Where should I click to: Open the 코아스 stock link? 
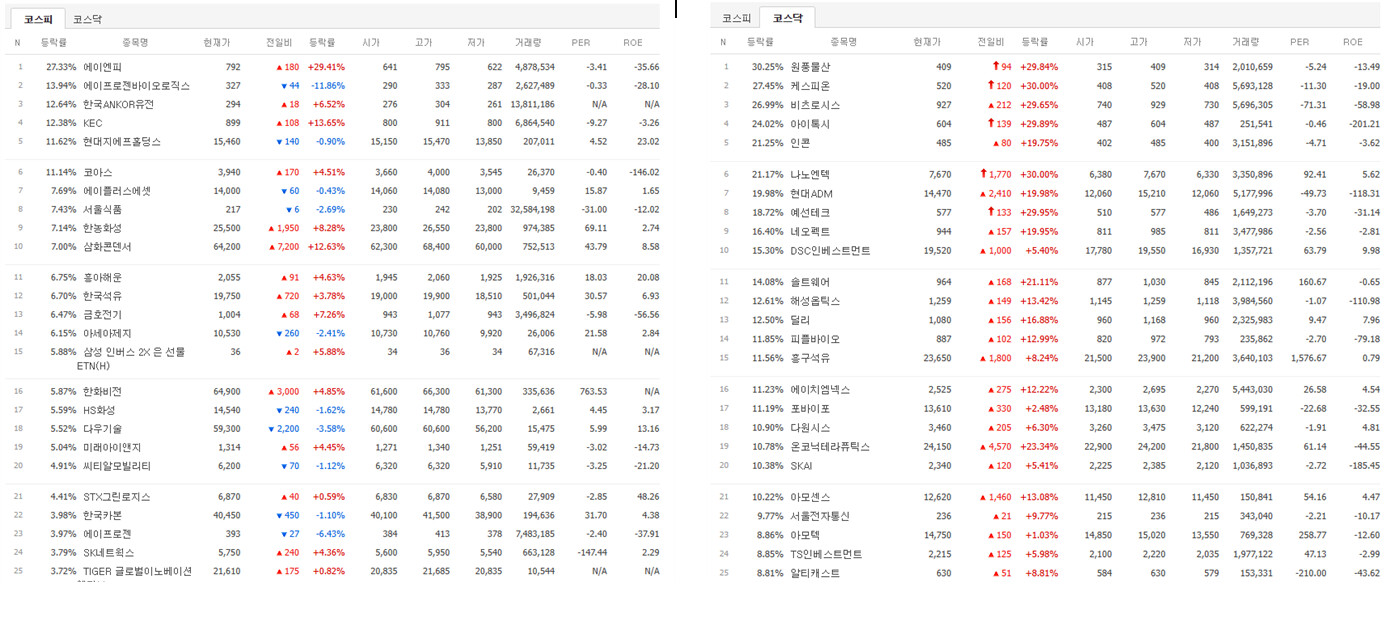tap(98, 172)
